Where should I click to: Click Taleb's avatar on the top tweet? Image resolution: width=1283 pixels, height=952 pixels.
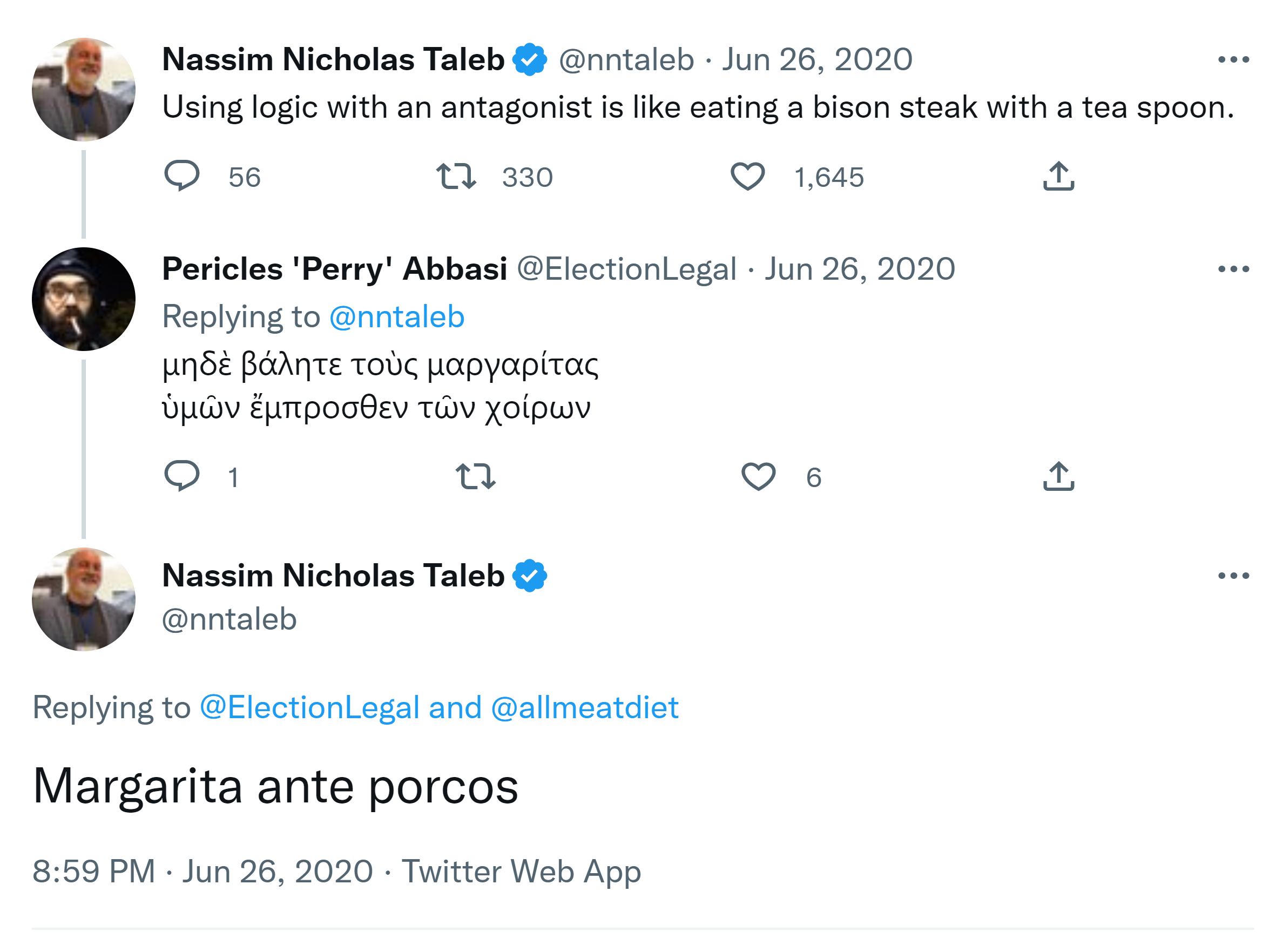[x=84, y=89]
